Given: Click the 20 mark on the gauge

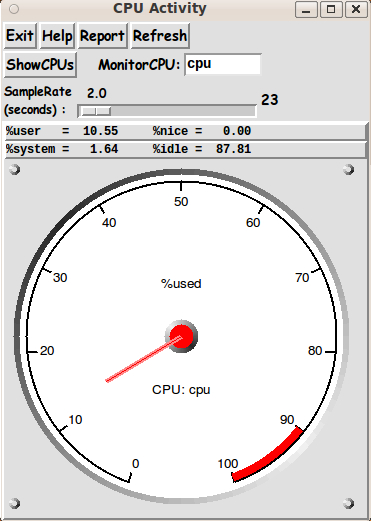Looking at the screenshot, I should point(47,351).
